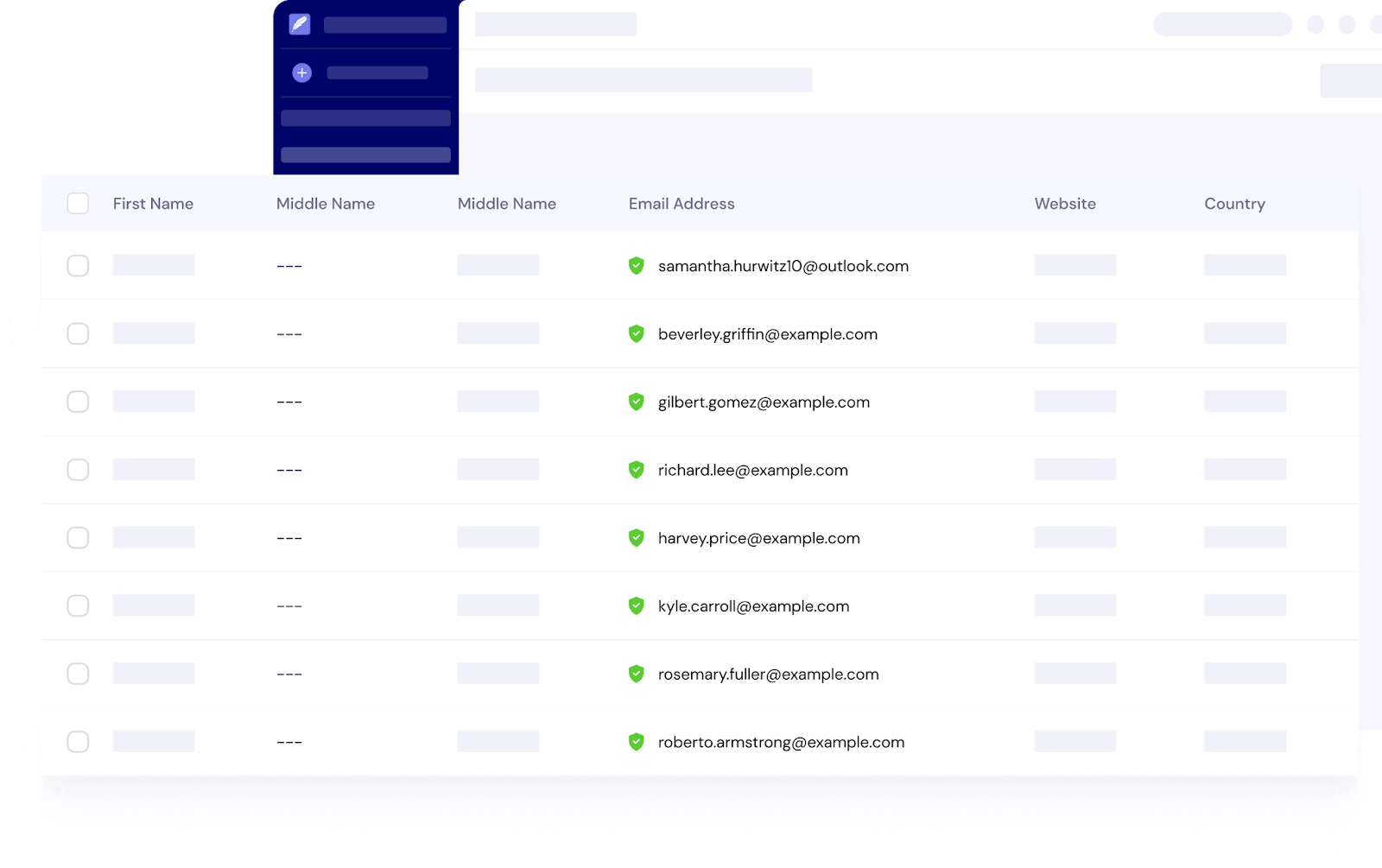Click the verification shield beside rosemary.fuller@example.com
This screenshot has height=868, width=1382.
click(x=637, y=674)
